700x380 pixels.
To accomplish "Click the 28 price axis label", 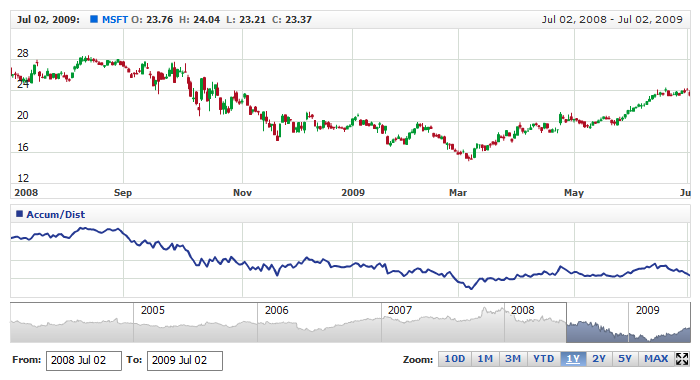I will [23, 53].
